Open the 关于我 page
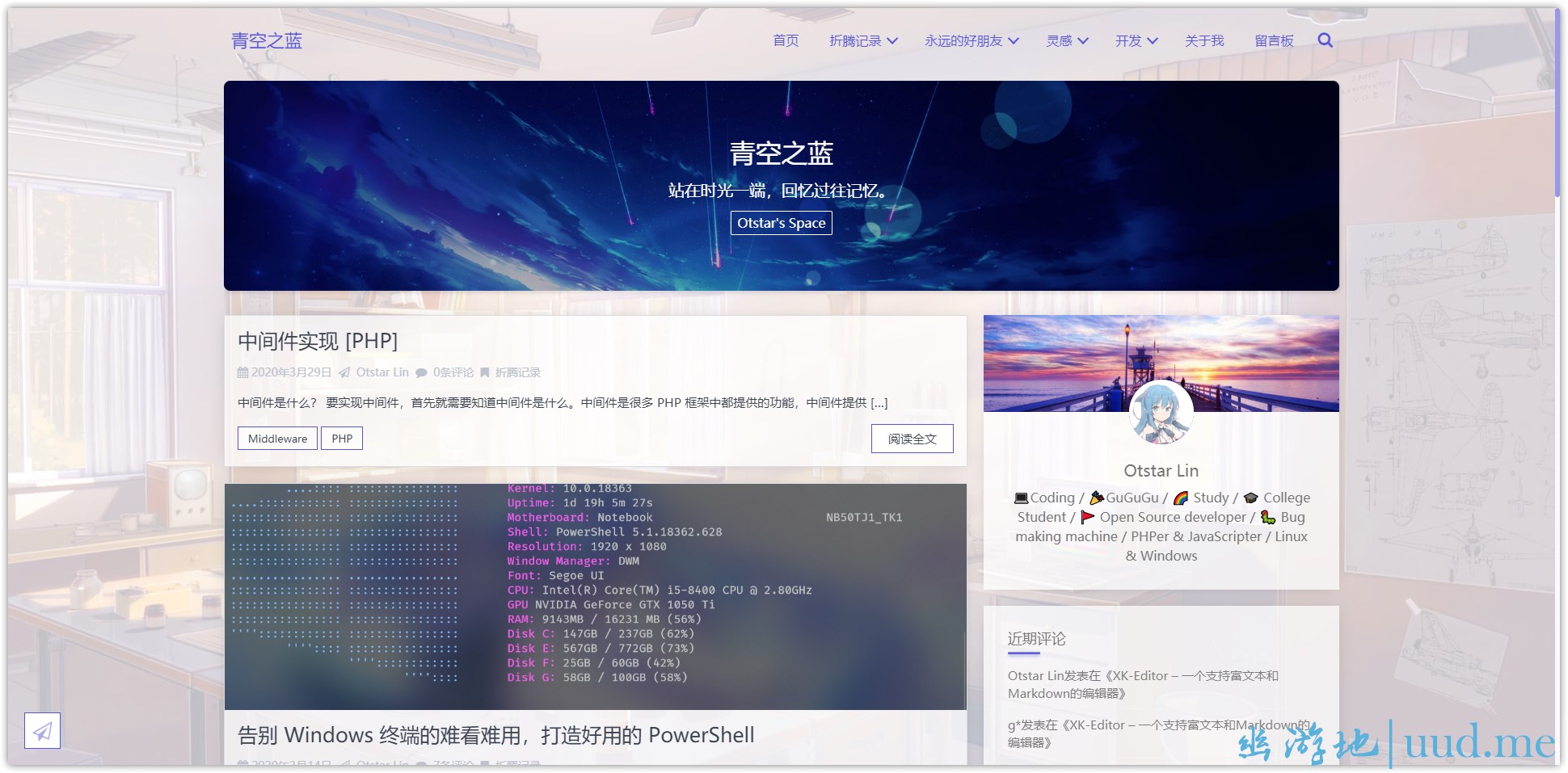The height and width of the screenshot is (773, 1568). tap(1204, 41)
